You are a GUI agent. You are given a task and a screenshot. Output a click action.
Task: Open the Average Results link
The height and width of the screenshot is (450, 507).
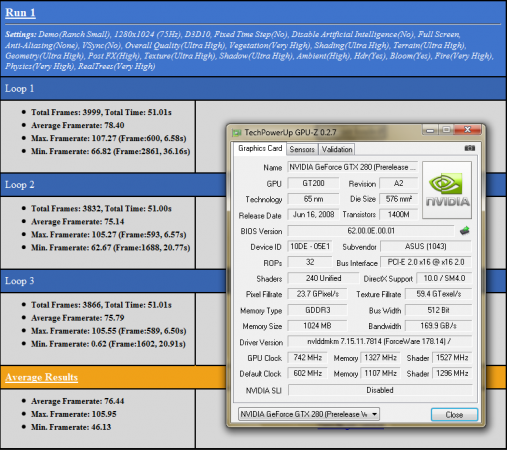(41, 377)
